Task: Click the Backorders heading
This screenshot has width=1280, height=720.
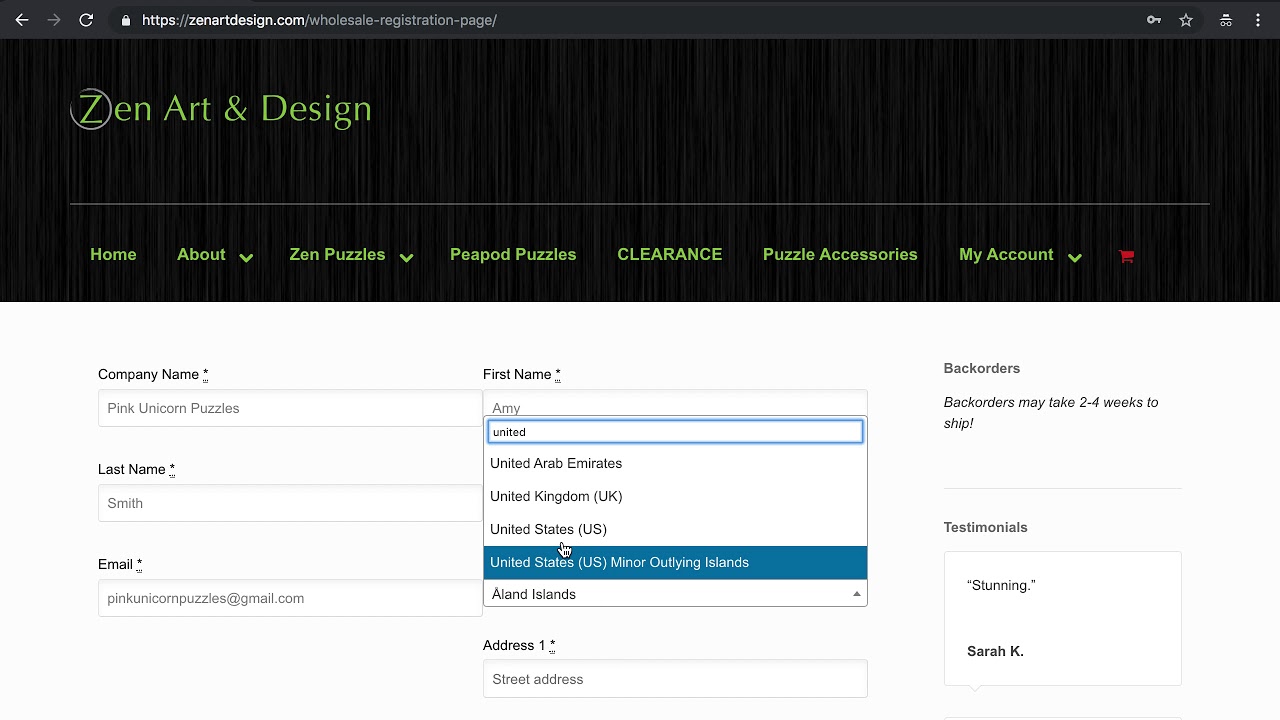Action: click(x=982, y=368)
